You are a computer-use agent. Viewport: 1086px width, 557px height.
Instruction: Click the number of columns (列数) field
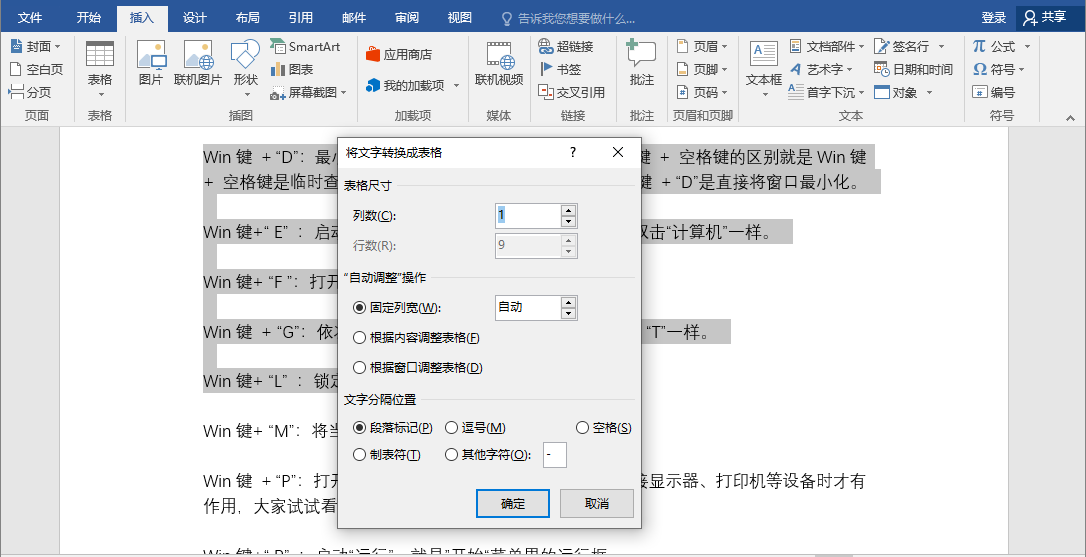[528, 216]
